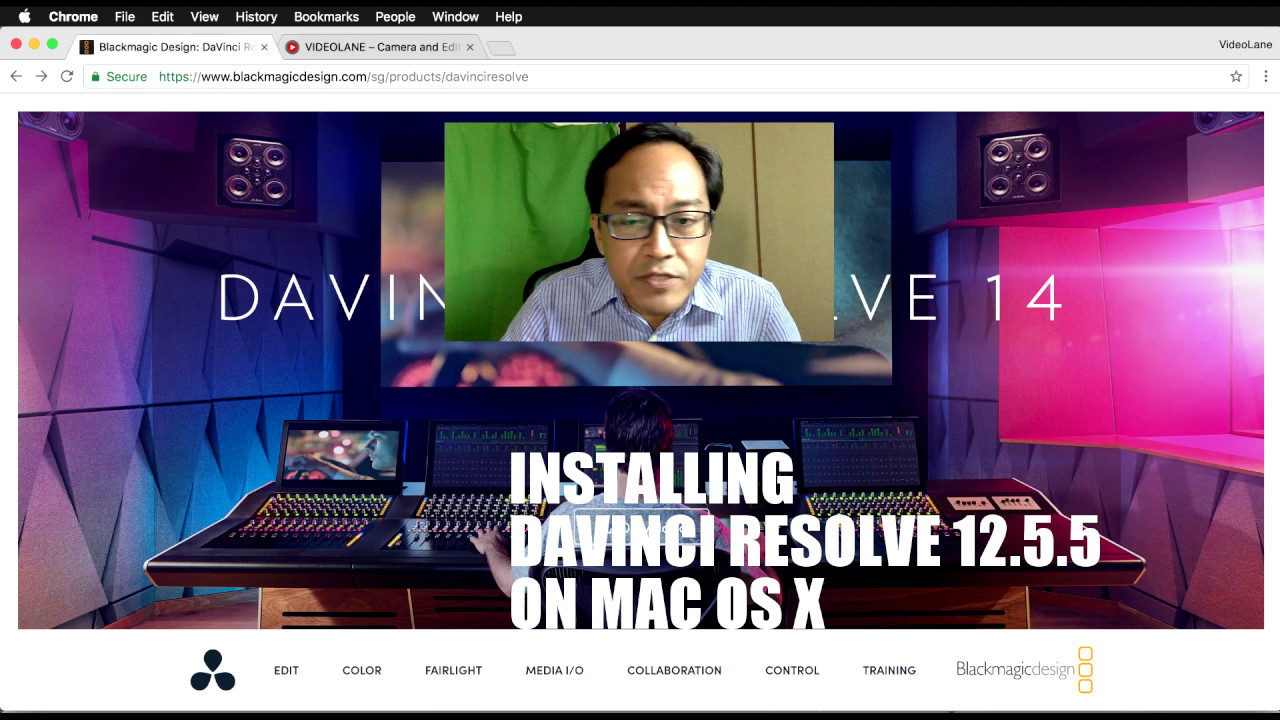This screenshot has height=720, width=1280.
Task: Go back to the previous page
Action: pos(16,76)
